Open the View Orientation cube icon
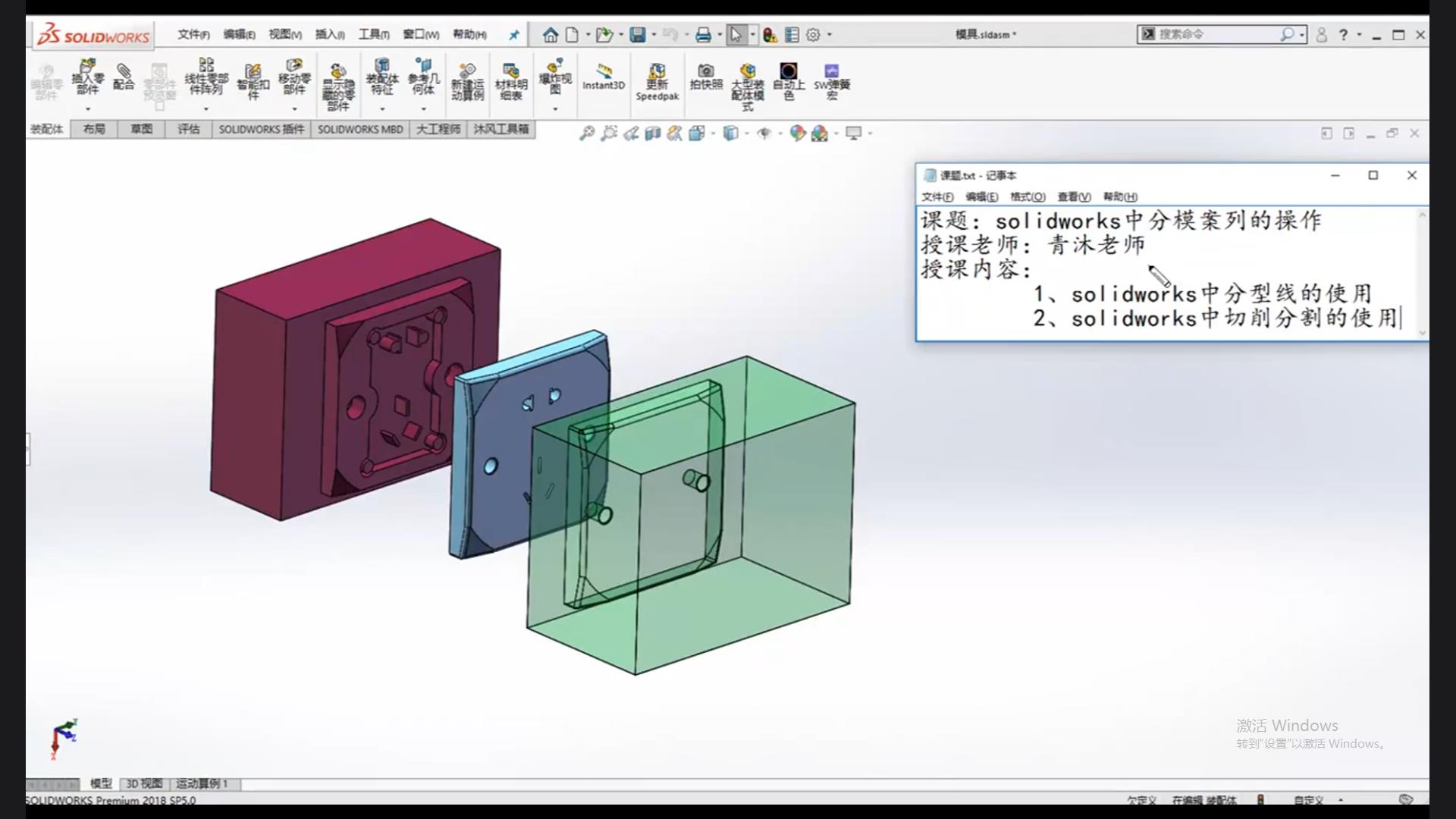 (x=696, y=133)
